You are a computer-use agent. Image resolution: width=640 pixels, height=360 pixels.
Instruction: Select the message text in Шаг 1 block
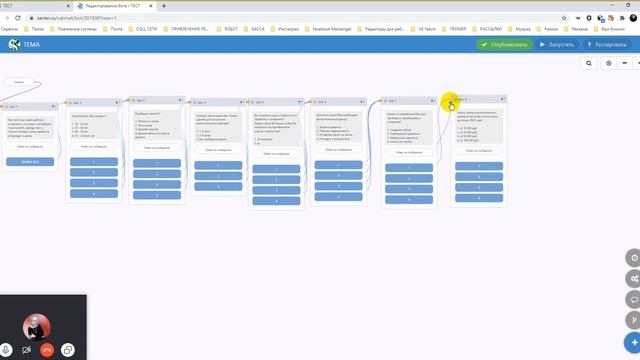[x=30, y=127]
